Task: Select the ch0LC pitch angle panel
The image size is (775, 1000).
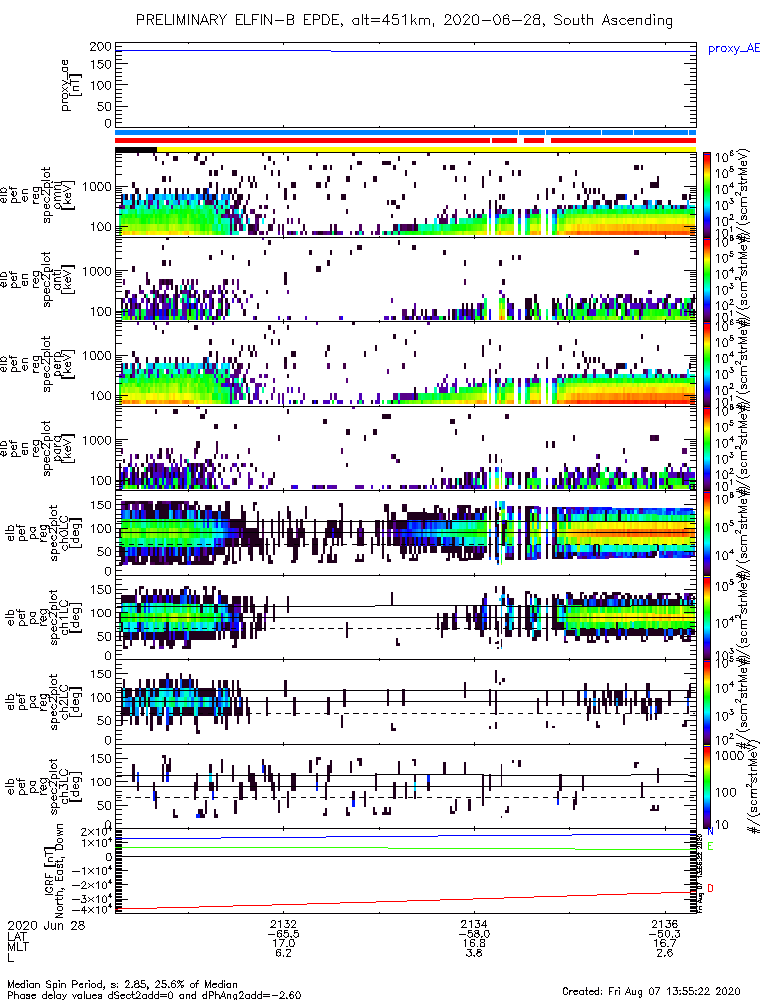Action: click(406, 533)
